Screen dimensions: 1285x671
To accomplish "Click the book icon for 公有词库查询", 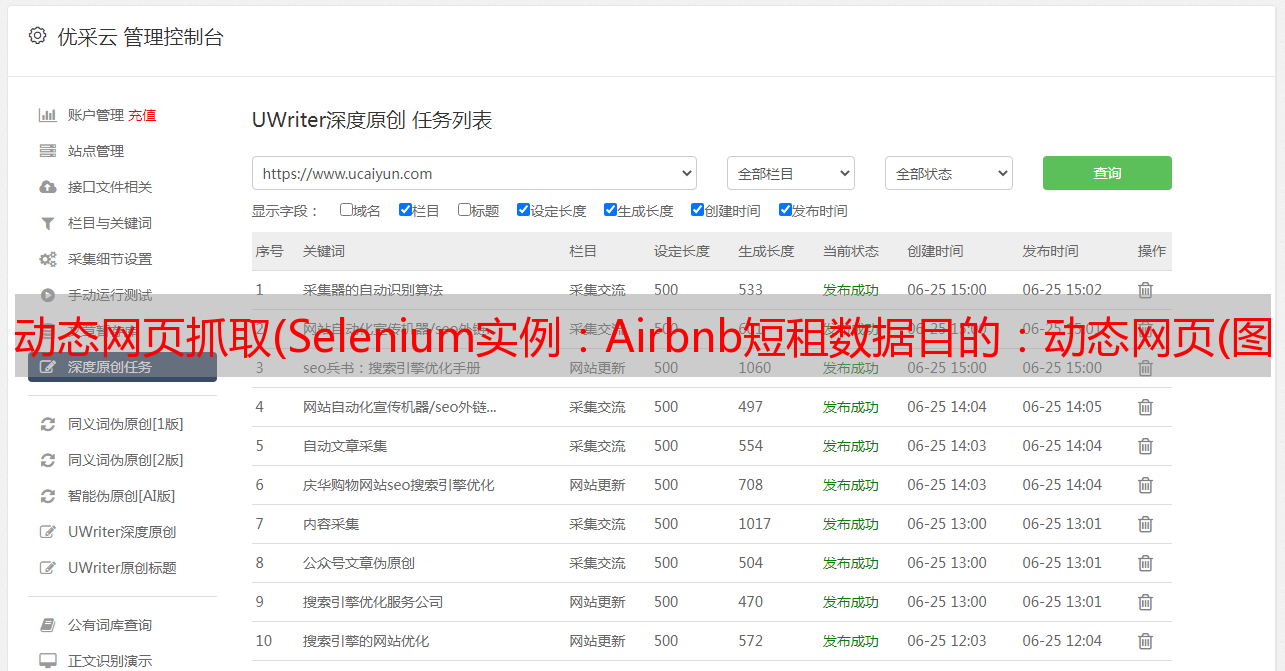I will [47, 625].
